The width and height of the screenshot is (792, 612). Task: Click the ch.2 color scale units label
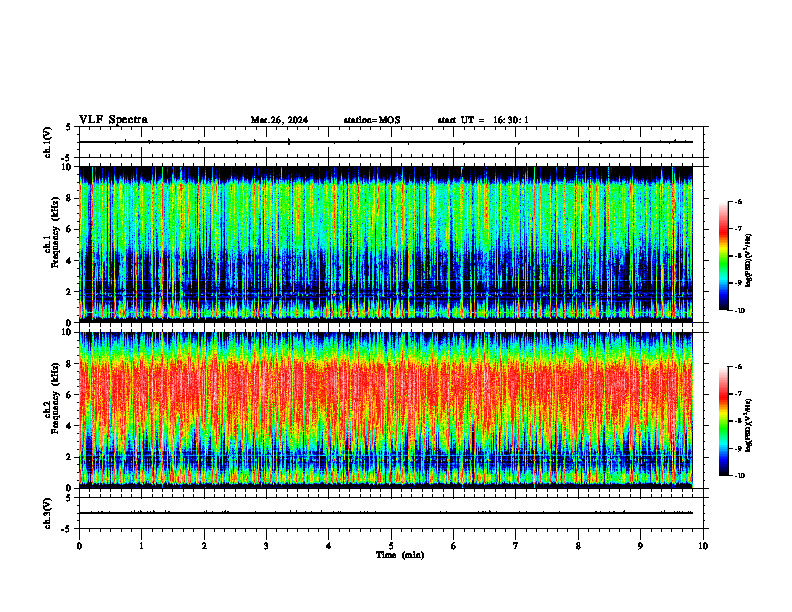click(x=750, y=425)
